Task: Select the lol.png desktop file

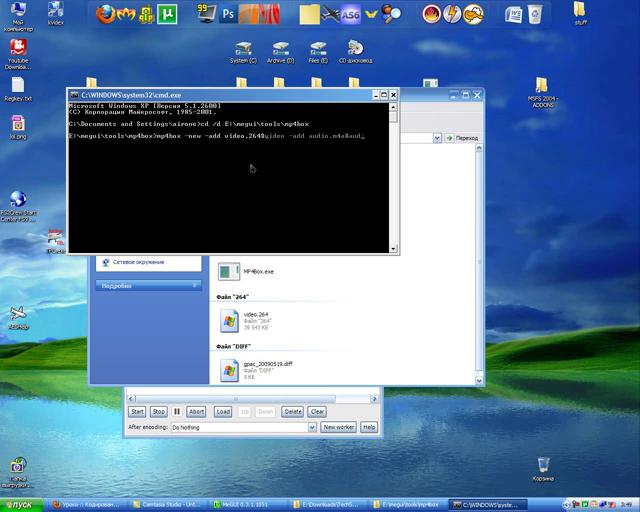Action: (x=18, y=127)
